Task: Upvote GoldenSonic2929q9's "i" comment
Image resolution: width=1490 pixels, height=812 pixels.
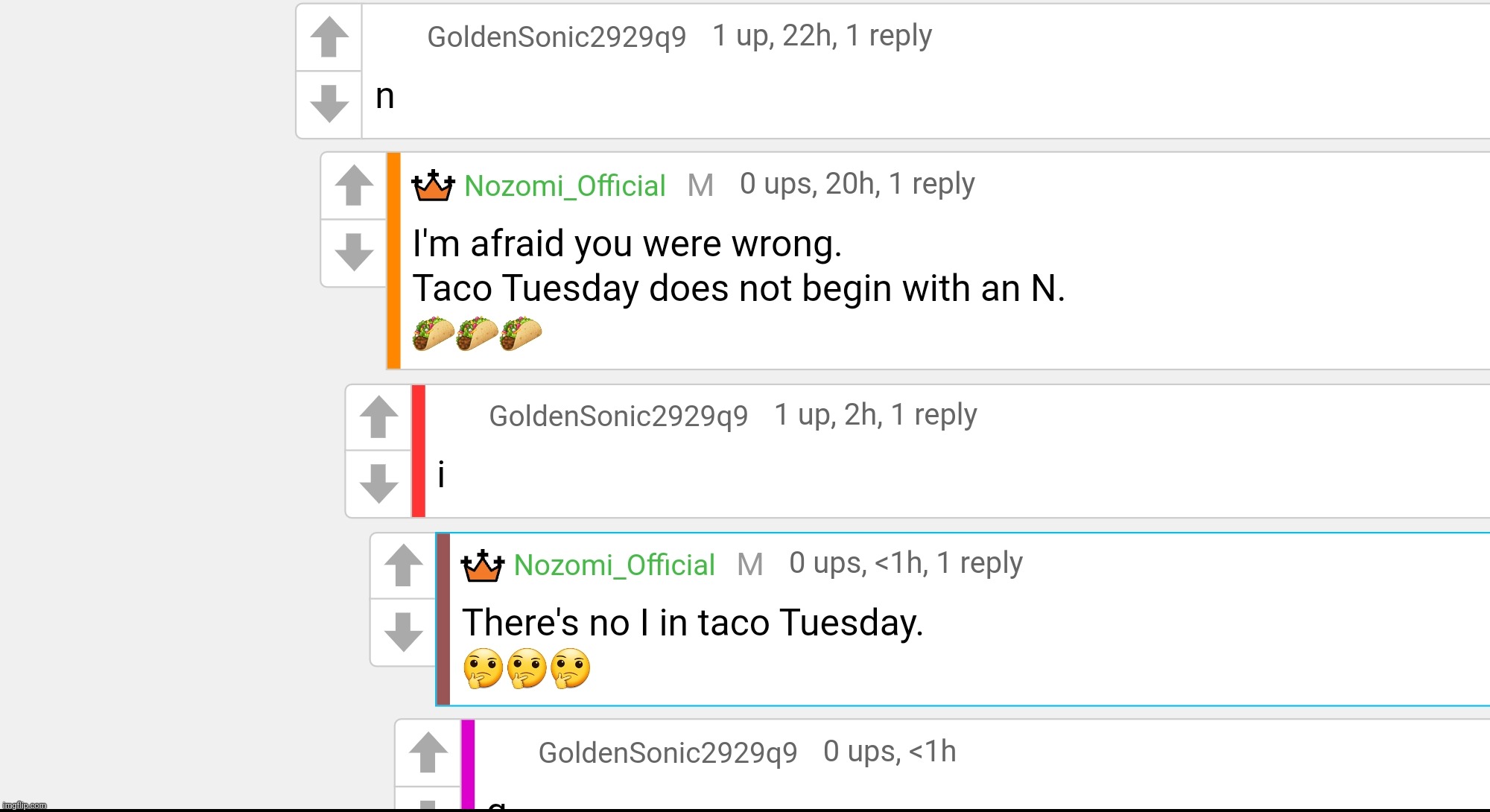Action: pyautogui.click(x=378, y=416)
